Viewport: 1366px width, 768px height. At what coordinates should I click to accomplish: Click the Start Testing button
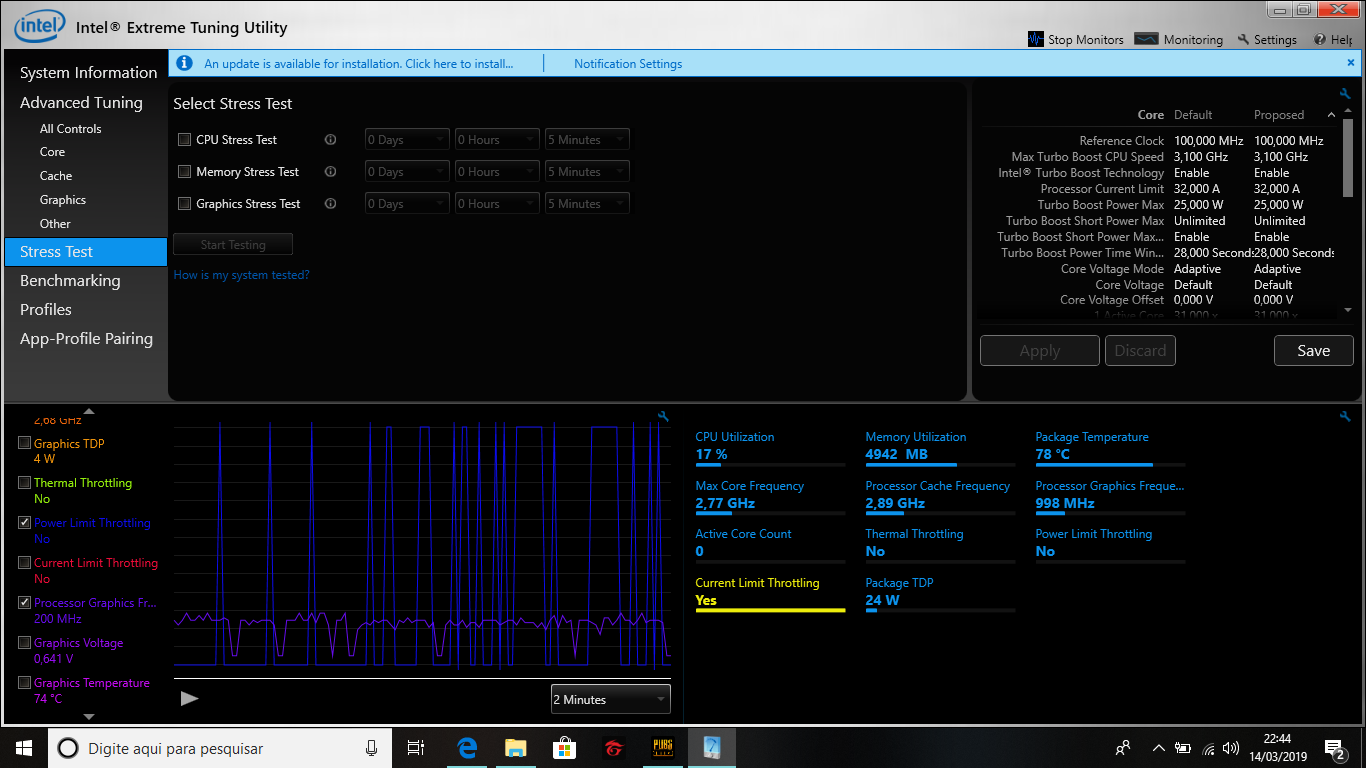[233, 245]
